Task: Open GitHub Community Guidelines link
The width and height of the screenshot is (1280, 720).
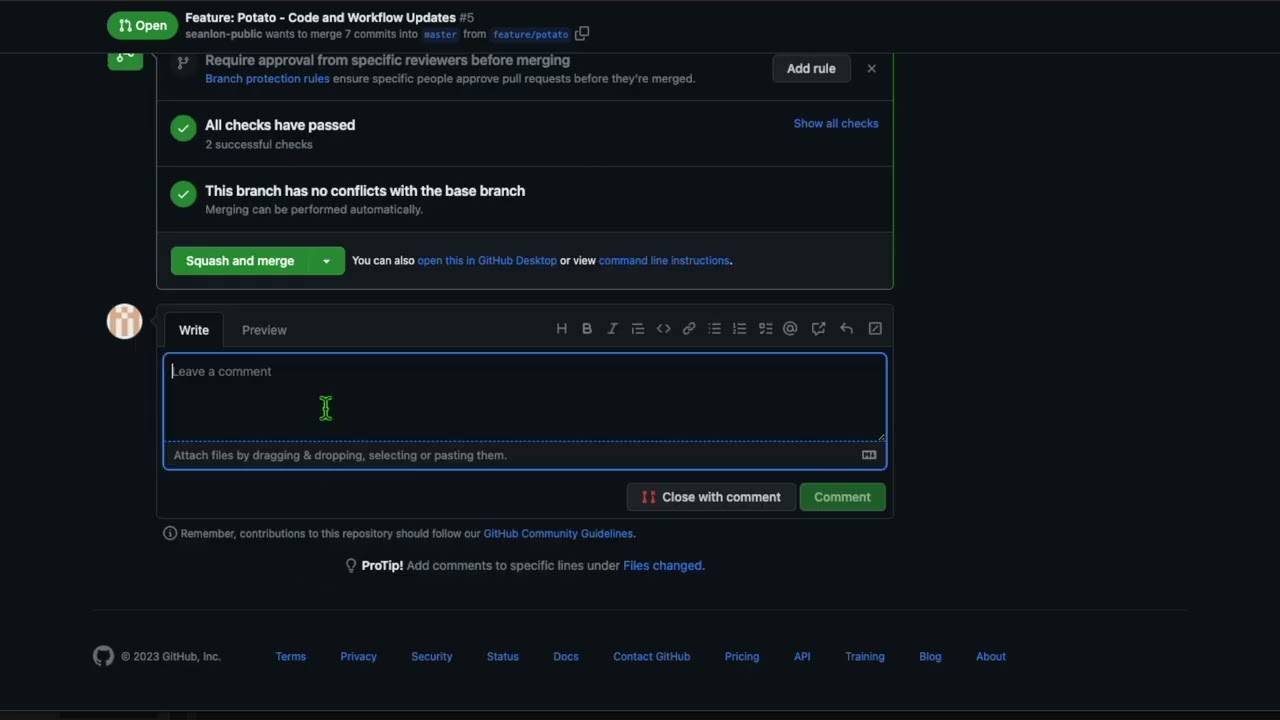Action: [558, 534]
